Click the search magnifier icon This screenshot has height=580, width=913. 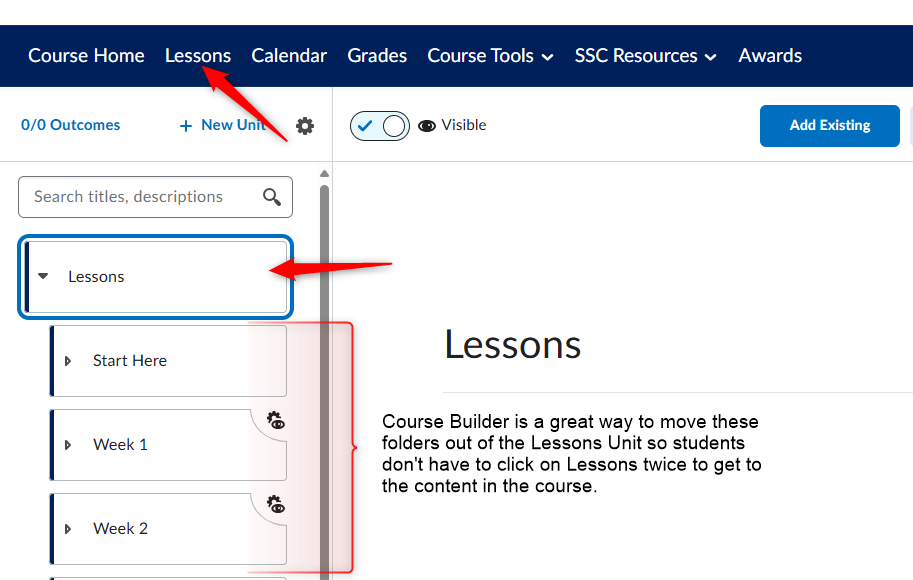(271, 197)
